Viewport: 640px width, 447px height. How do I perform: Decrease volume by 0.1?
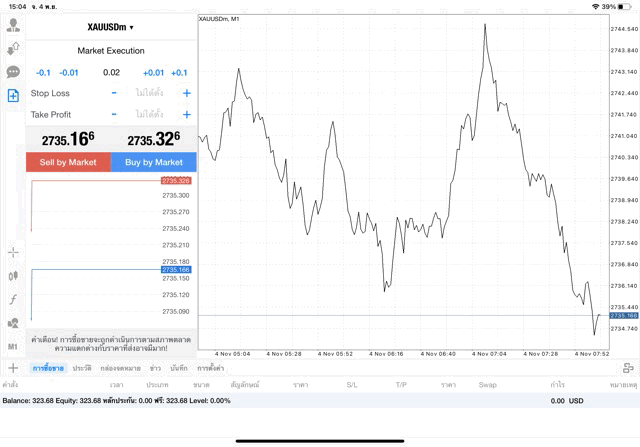point(43,73)
